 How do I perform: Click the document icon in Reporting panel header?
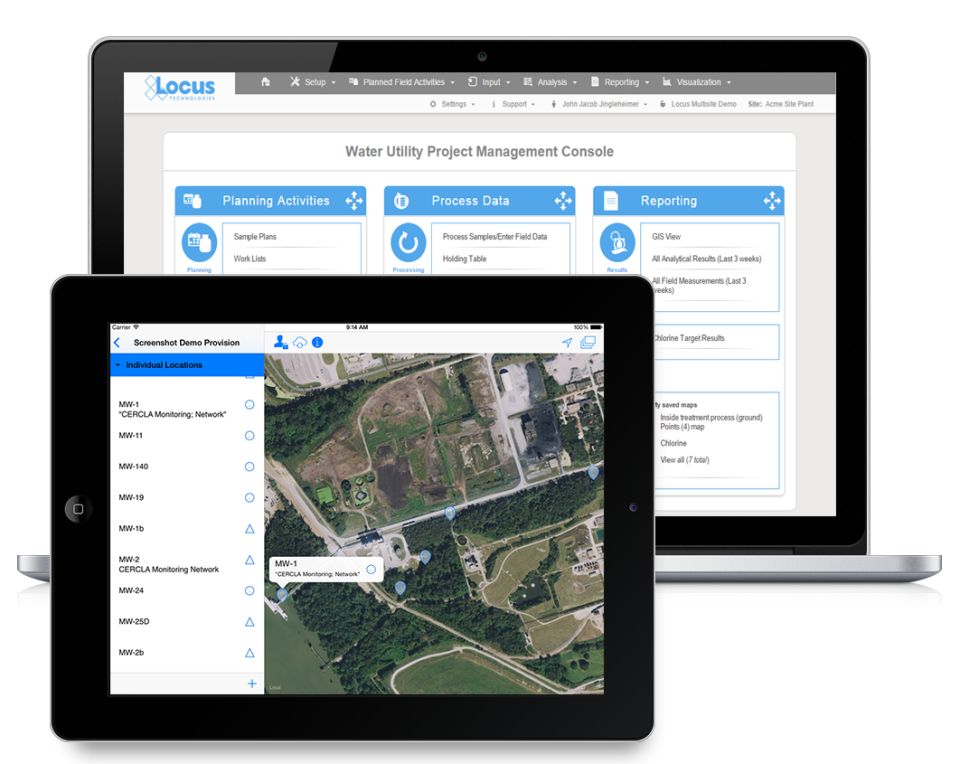610,200
